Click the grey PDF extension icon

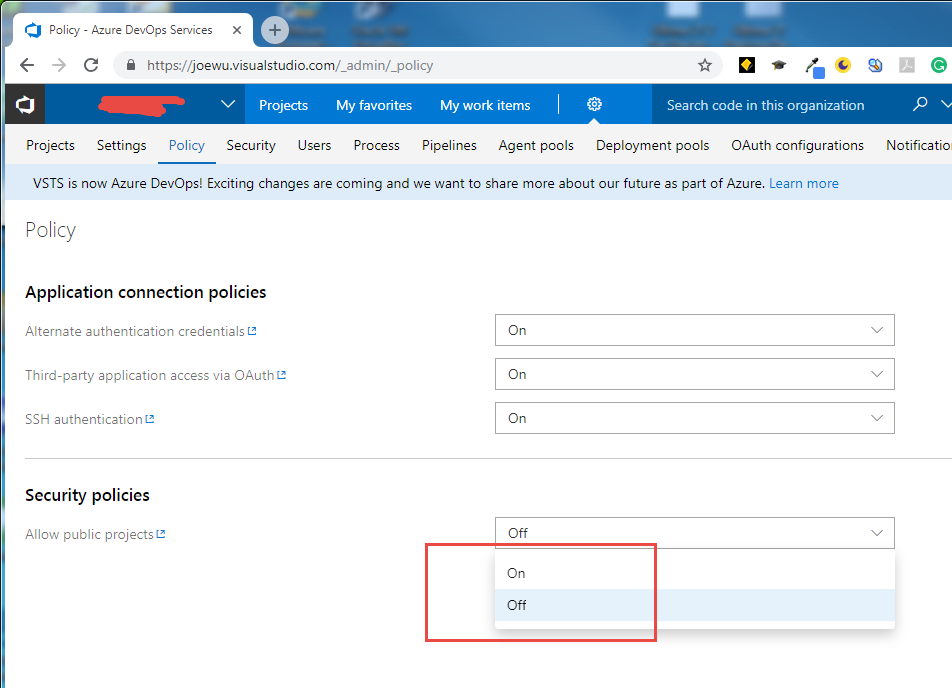[907, 65]
